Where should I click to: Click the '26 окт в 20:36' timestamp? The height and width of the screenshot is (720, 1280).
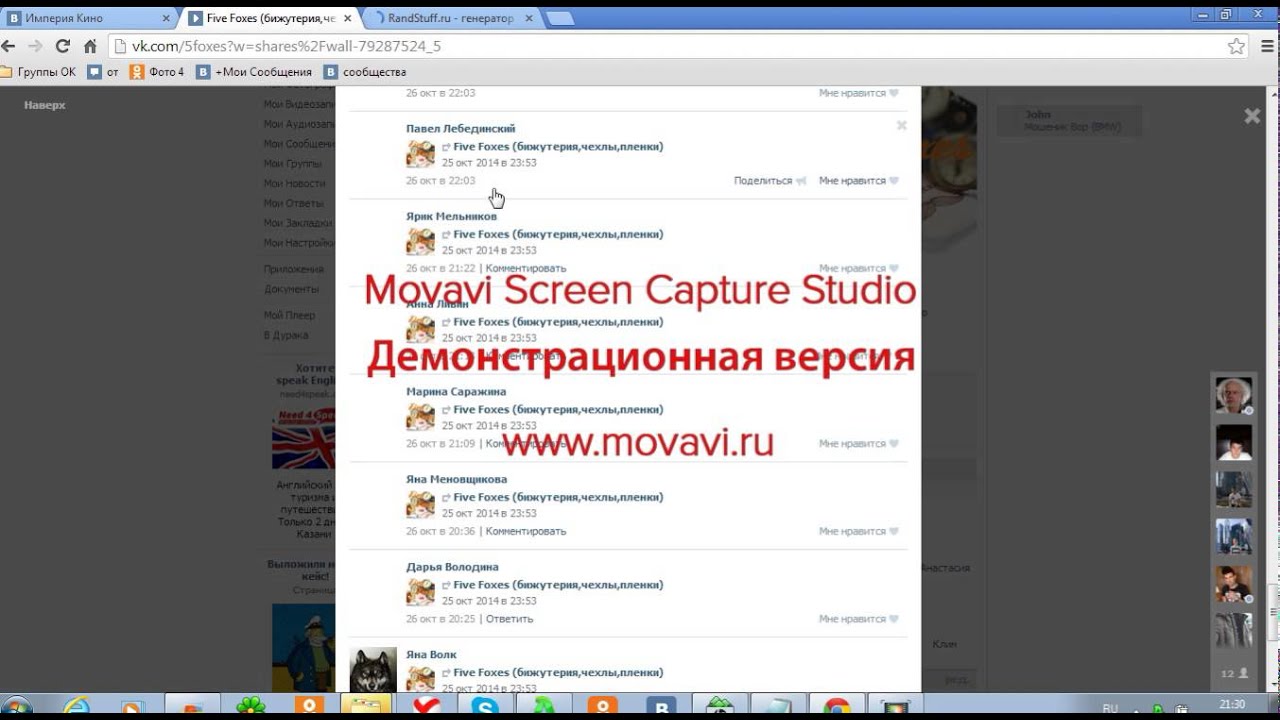(x=440, y=531)
